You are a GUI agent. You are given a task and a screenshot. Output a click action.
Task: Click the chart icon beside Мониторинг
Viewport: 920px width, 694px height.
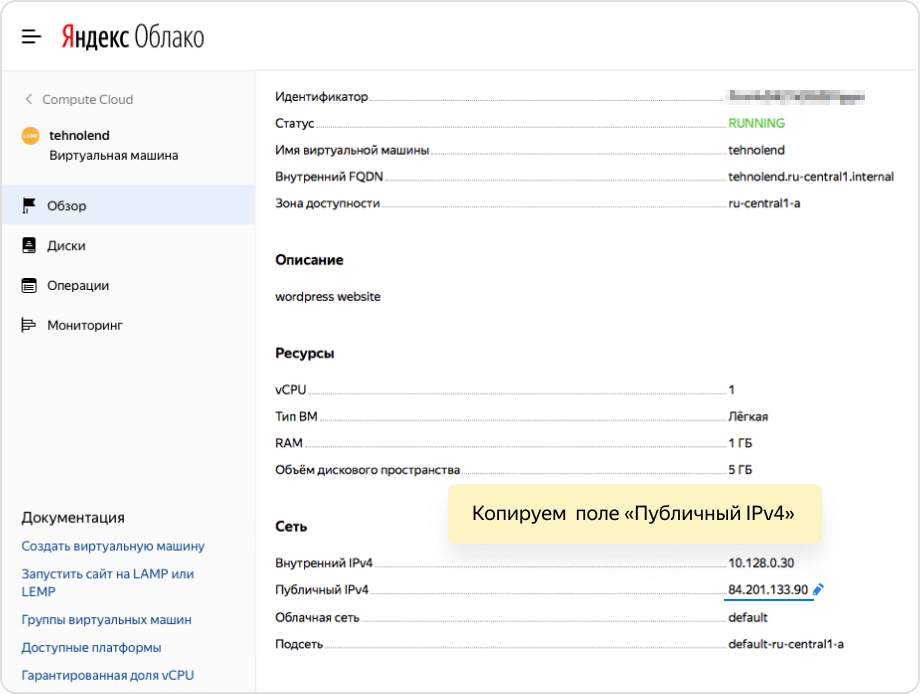pyautogui.click(x=29, y=325)
